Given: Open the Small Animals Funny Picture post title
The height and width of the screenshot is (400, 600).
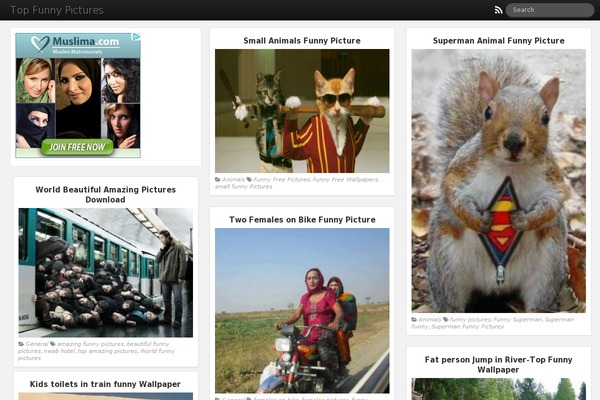Looking at the screenshot, I should (x=302, y=41).
